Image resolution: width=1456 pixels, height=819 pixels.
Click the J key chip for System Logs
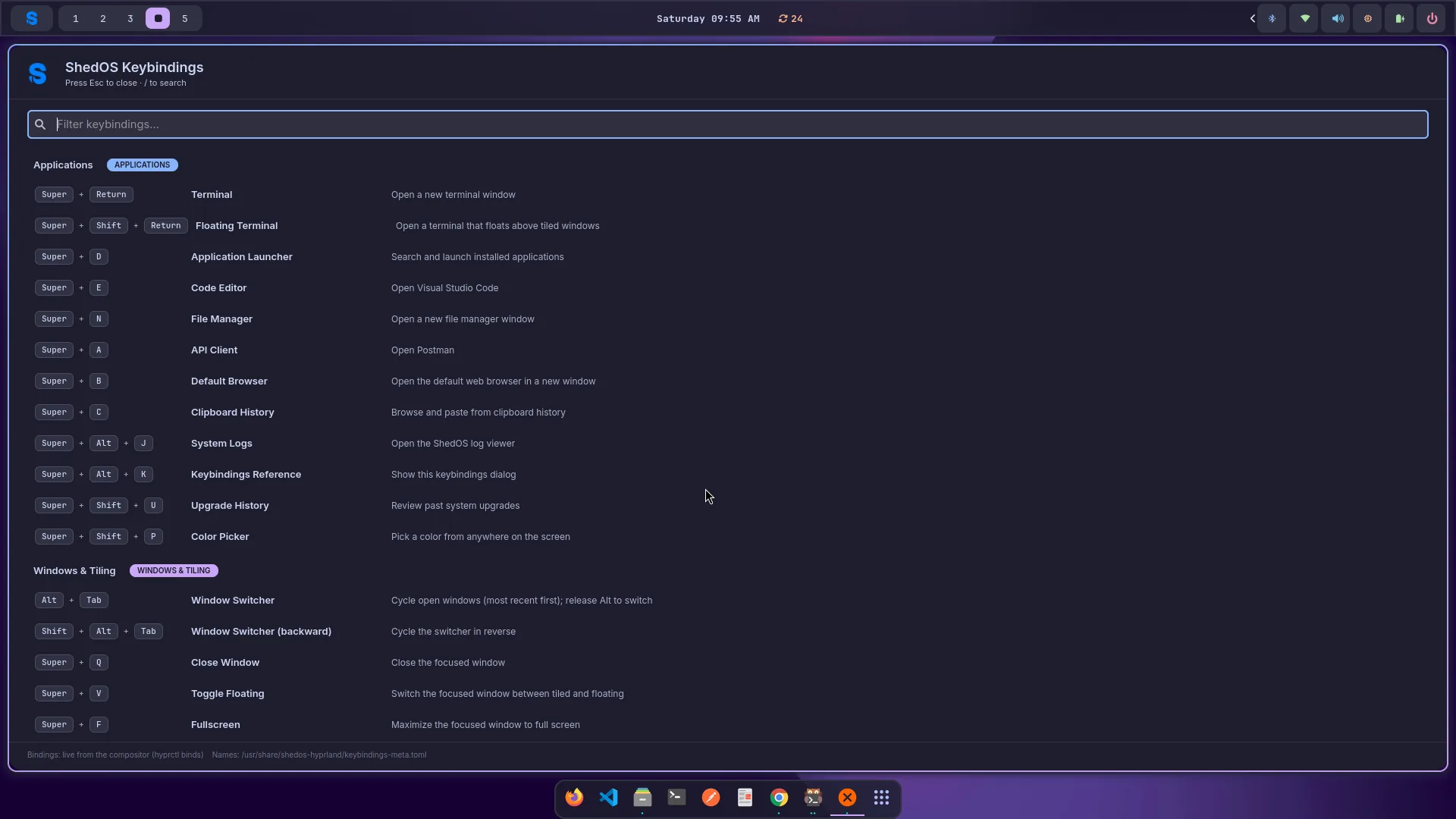pyautogui.click(x=143, y=444)
